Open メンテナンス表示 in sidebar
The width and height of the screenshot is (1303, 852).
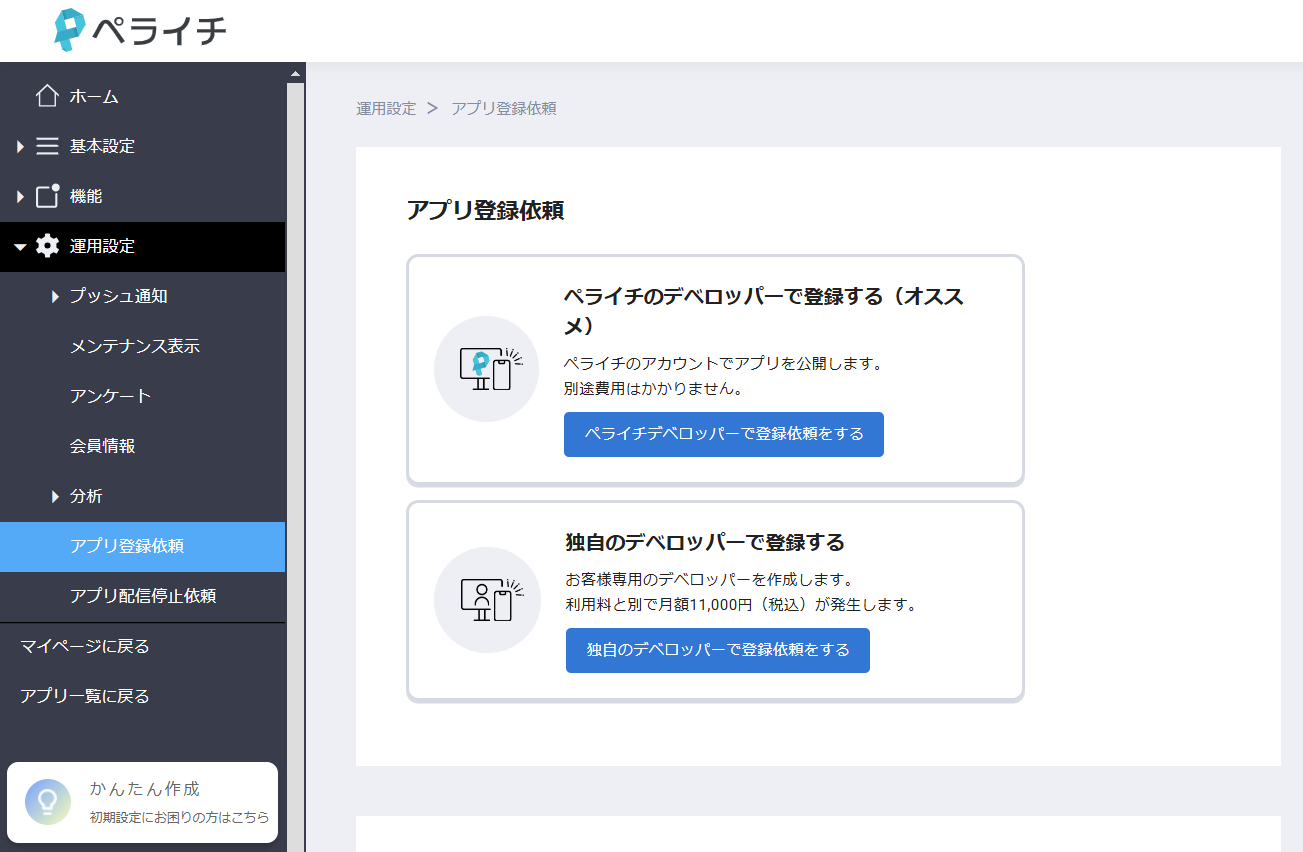tap(134, 346)
